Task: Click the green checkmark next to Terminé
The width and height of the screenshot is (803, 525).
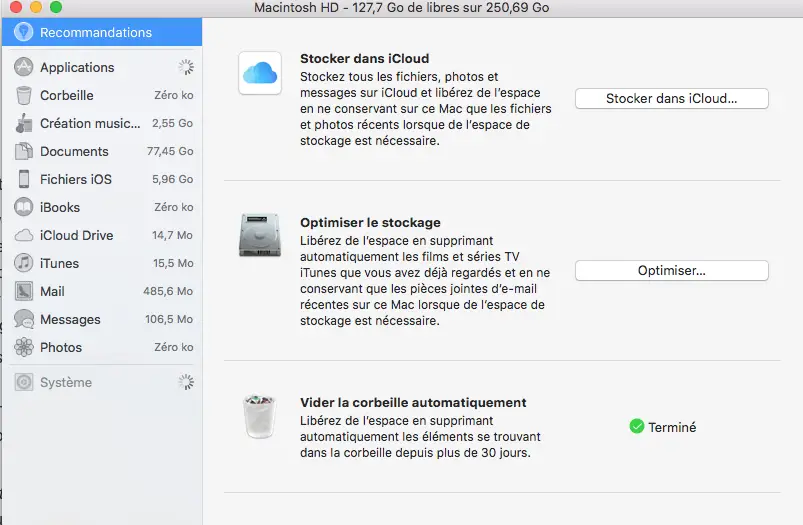Action: point(637,426)
